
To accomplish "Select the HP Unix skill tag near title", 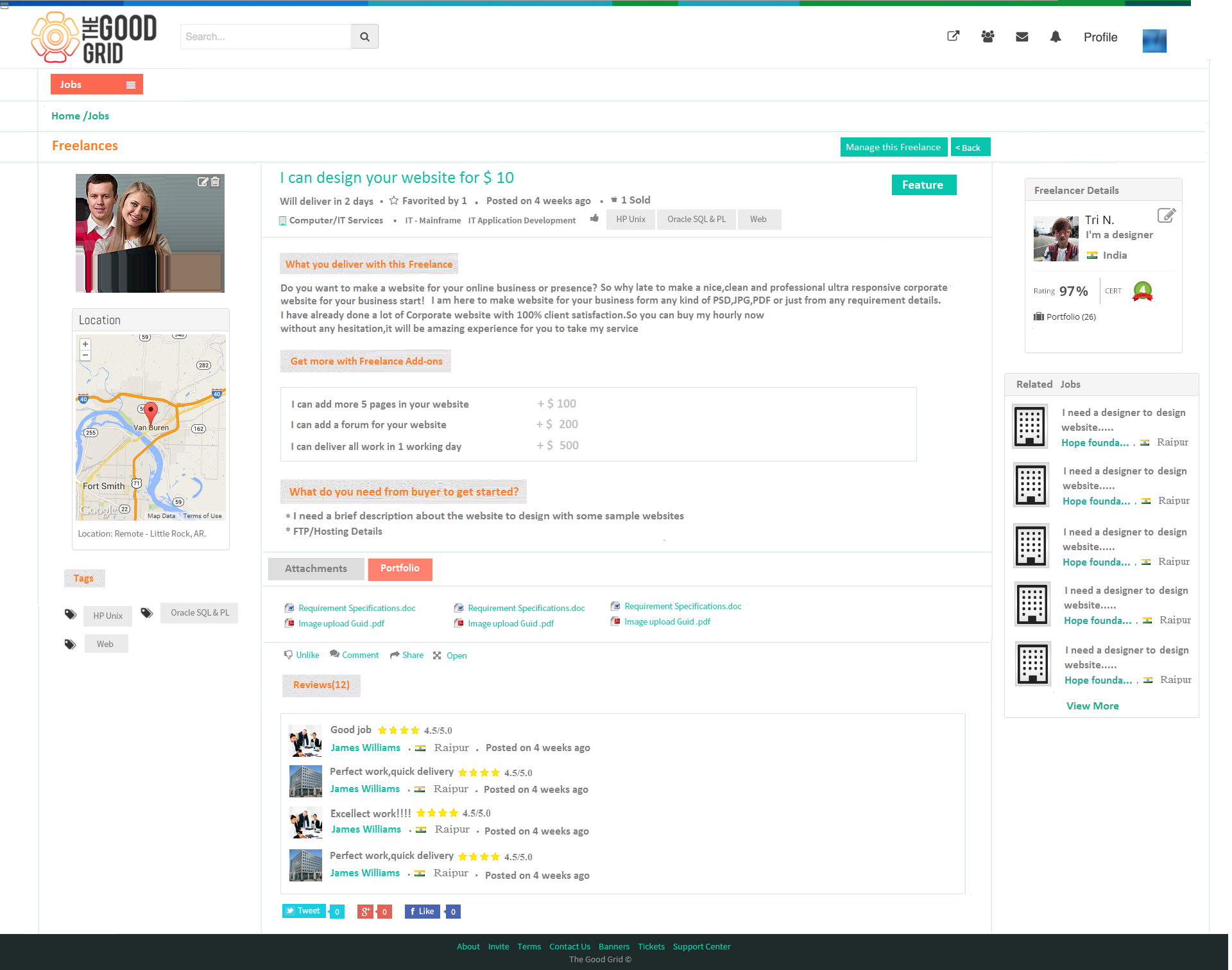I will click(631, 220).
